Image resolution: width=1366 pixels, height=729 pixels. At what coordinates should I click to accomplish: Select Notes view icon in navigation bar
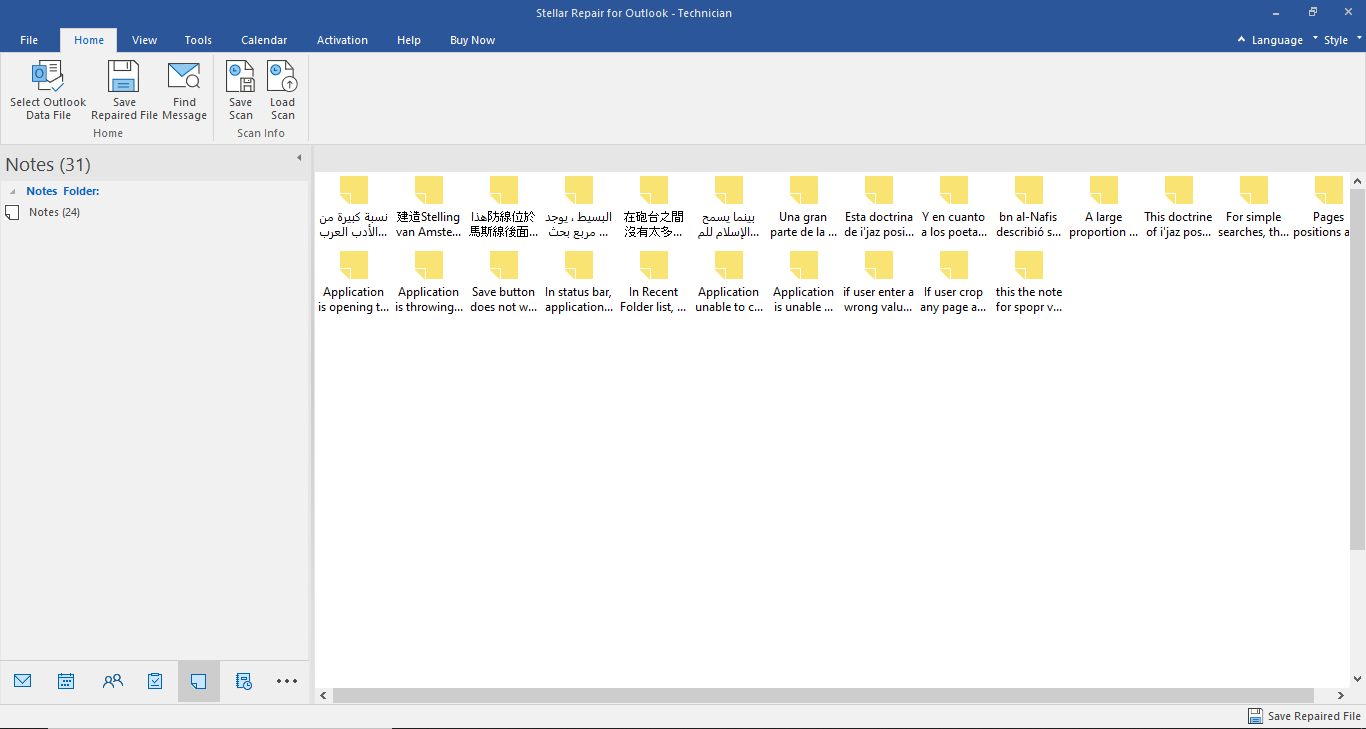(199, 681)
